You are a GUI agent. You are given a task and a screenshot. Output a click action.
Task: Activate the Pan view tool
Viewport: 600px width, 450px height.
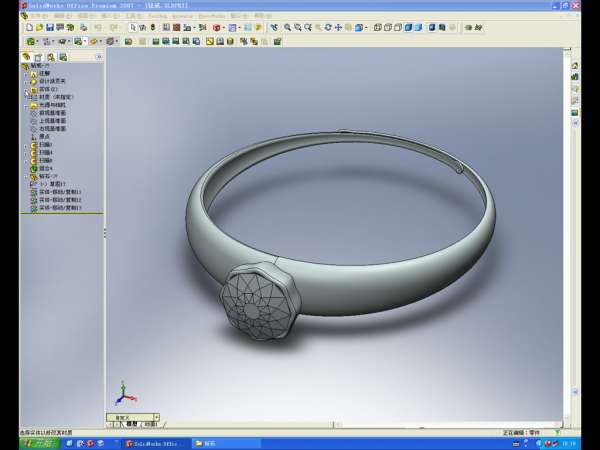pyautogui.click(x=338, y=28)
